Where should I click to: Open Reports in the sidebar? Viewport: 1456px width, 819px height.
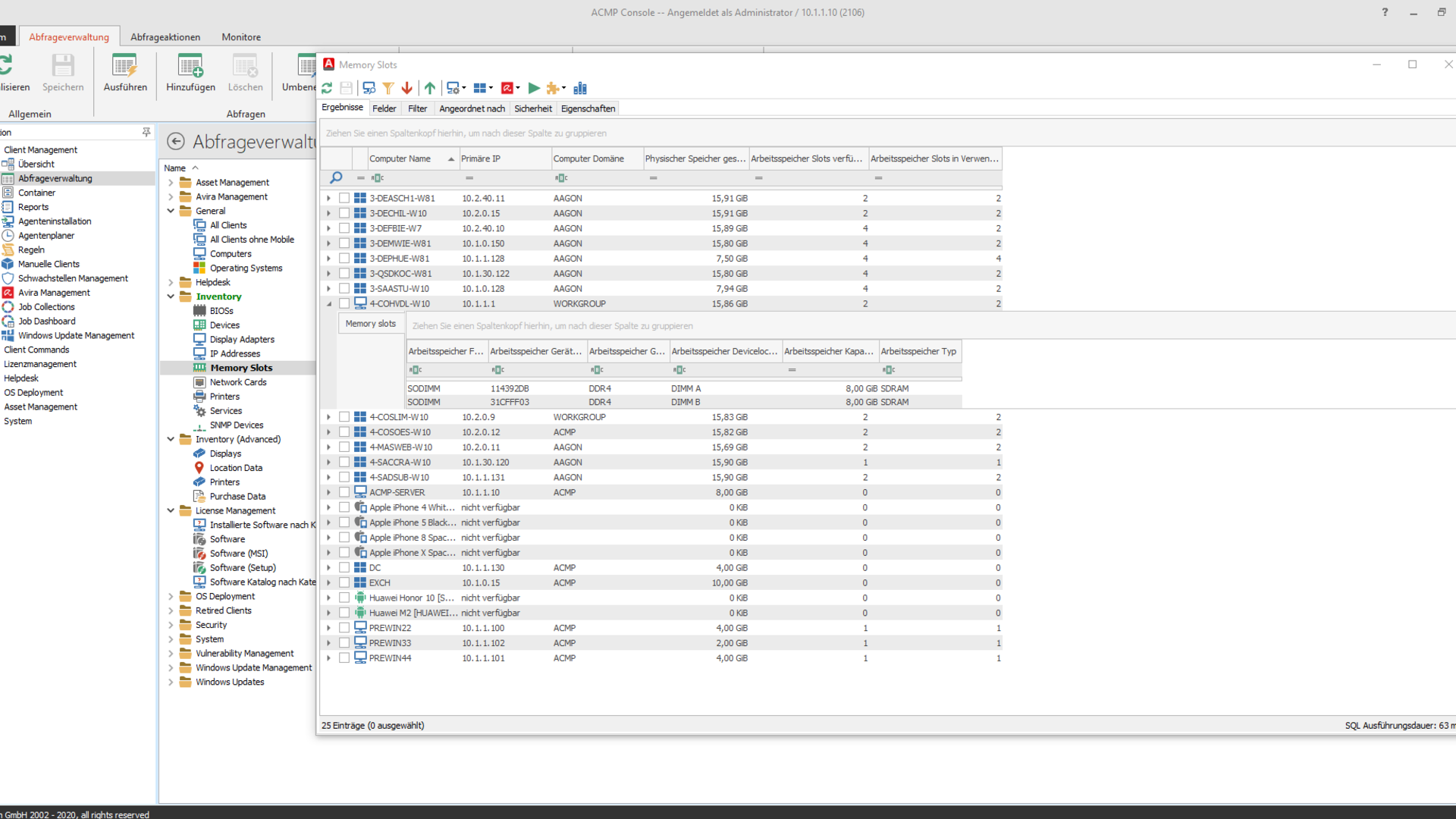point(33,207)
